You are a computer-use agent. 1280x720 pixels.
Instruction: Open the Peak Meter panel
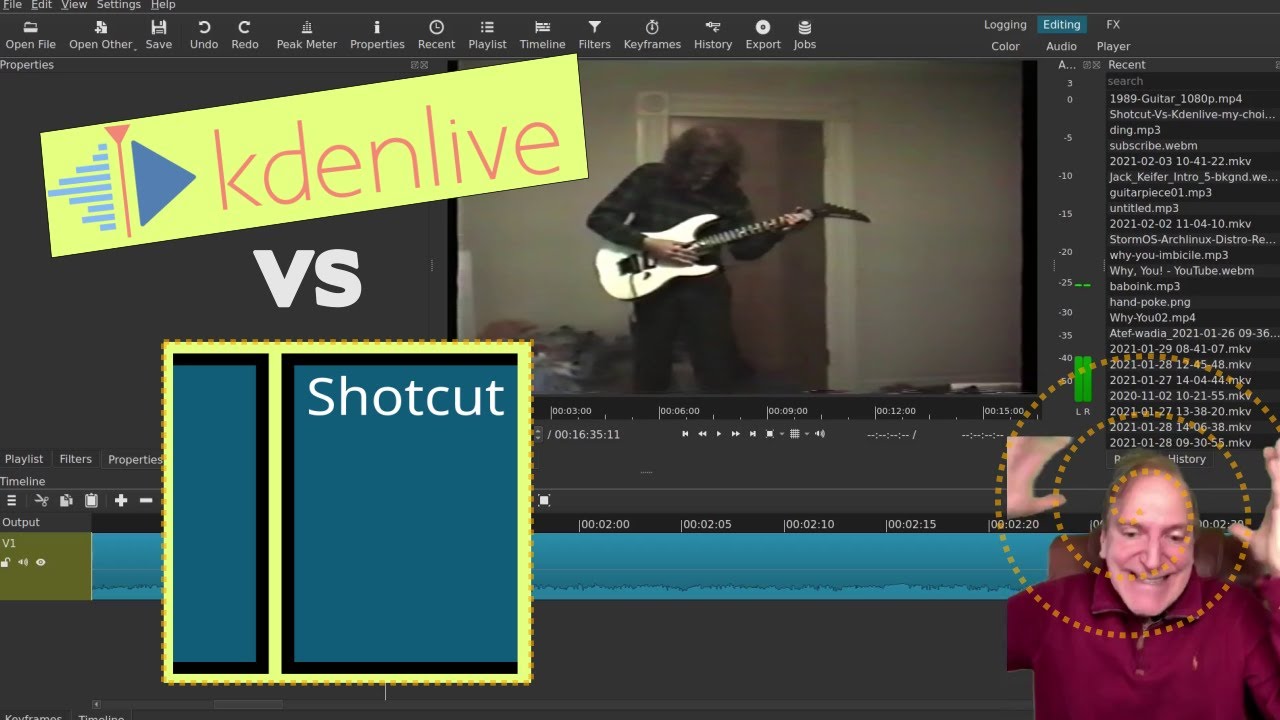click(306, 34)
